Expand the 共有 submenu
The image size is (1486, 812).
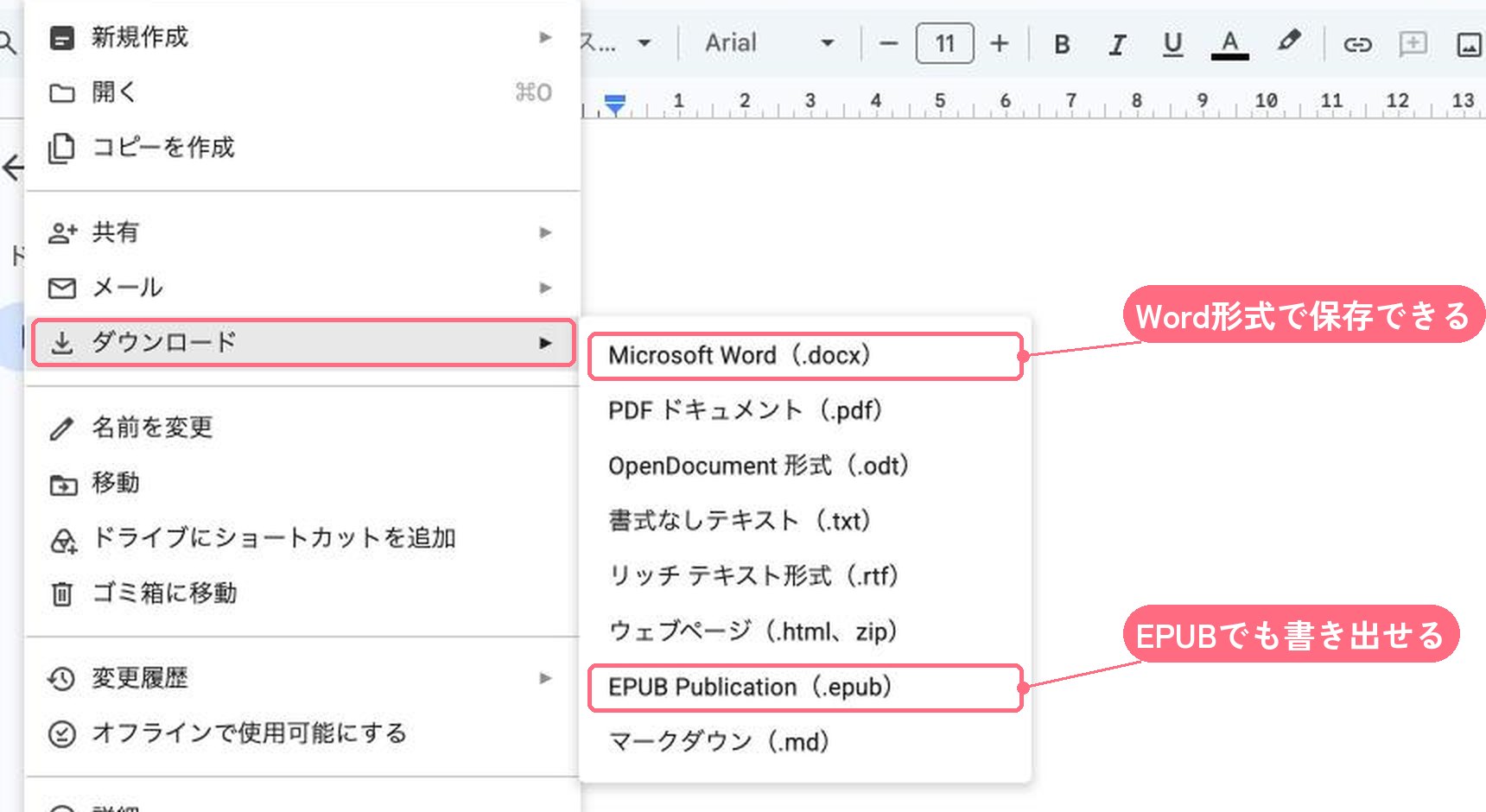click(x=302, y=232)
